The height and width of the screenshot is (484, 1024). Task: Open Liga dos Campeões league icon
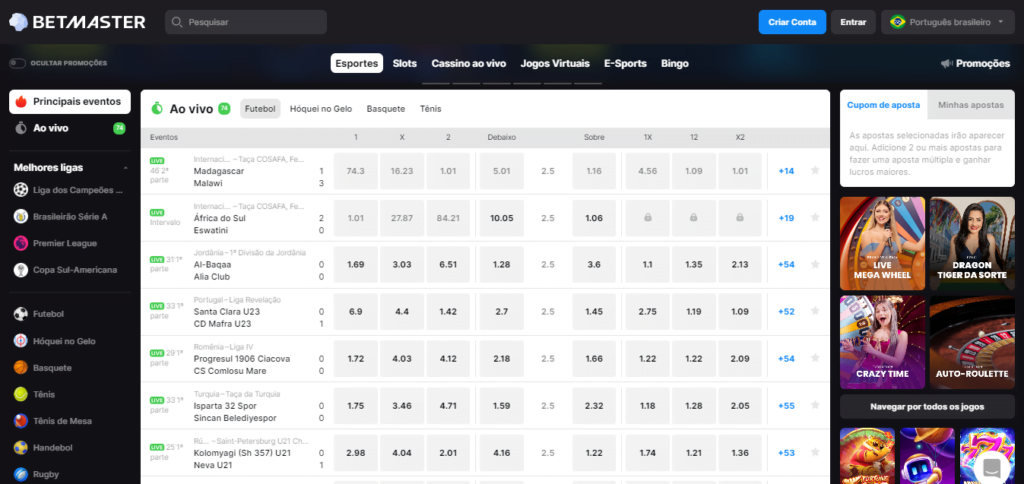21,190
